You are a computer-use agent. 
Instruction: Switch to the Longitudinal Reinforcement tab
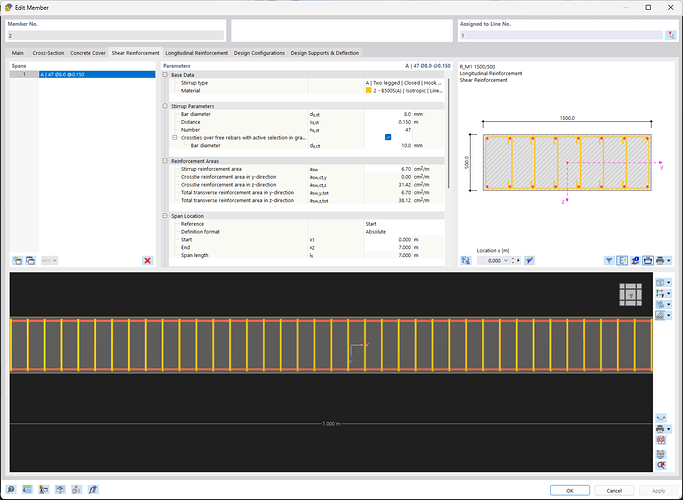point(196,53)
